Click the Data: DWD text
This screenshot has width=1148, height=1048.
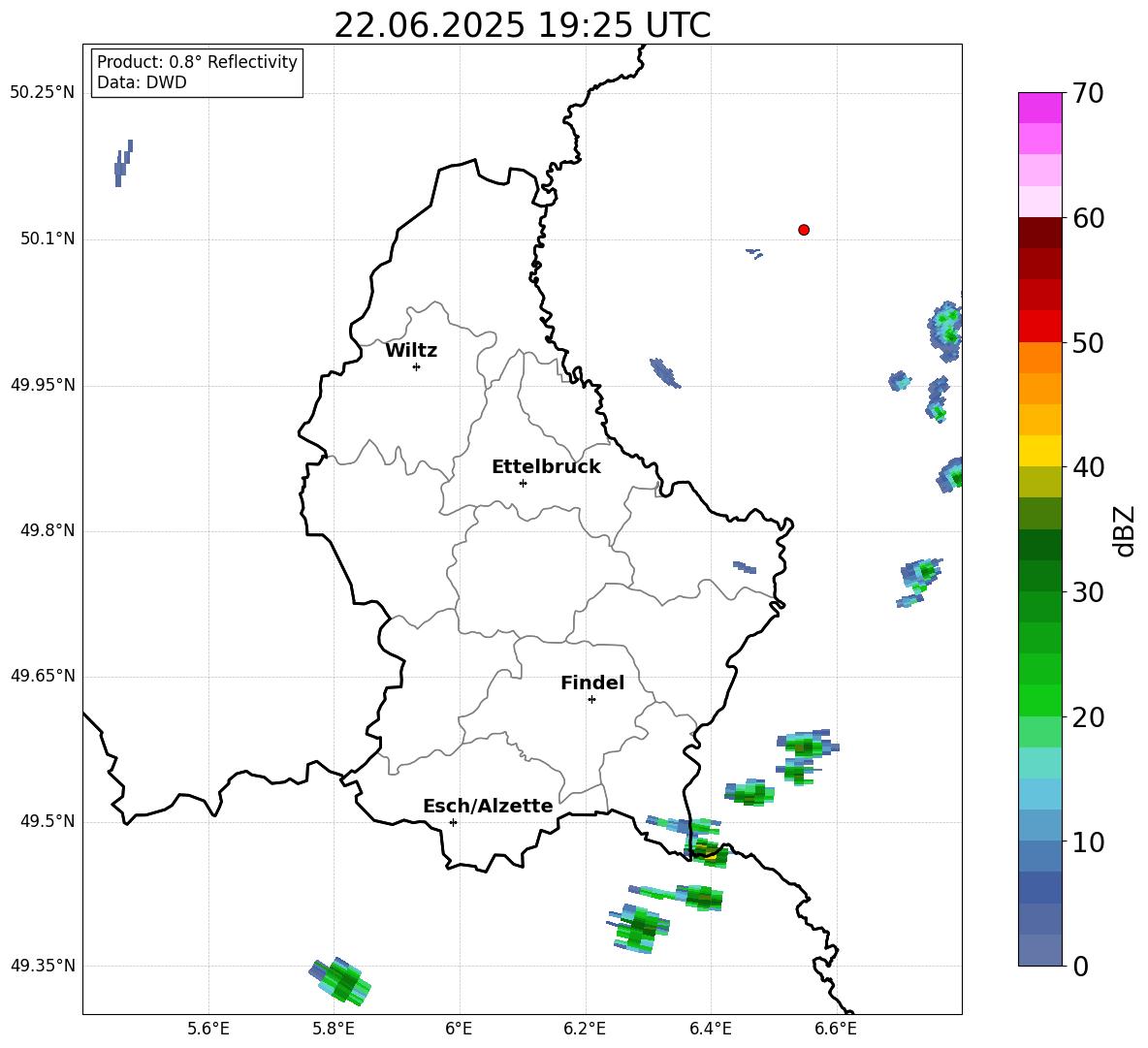pos(142,82)
